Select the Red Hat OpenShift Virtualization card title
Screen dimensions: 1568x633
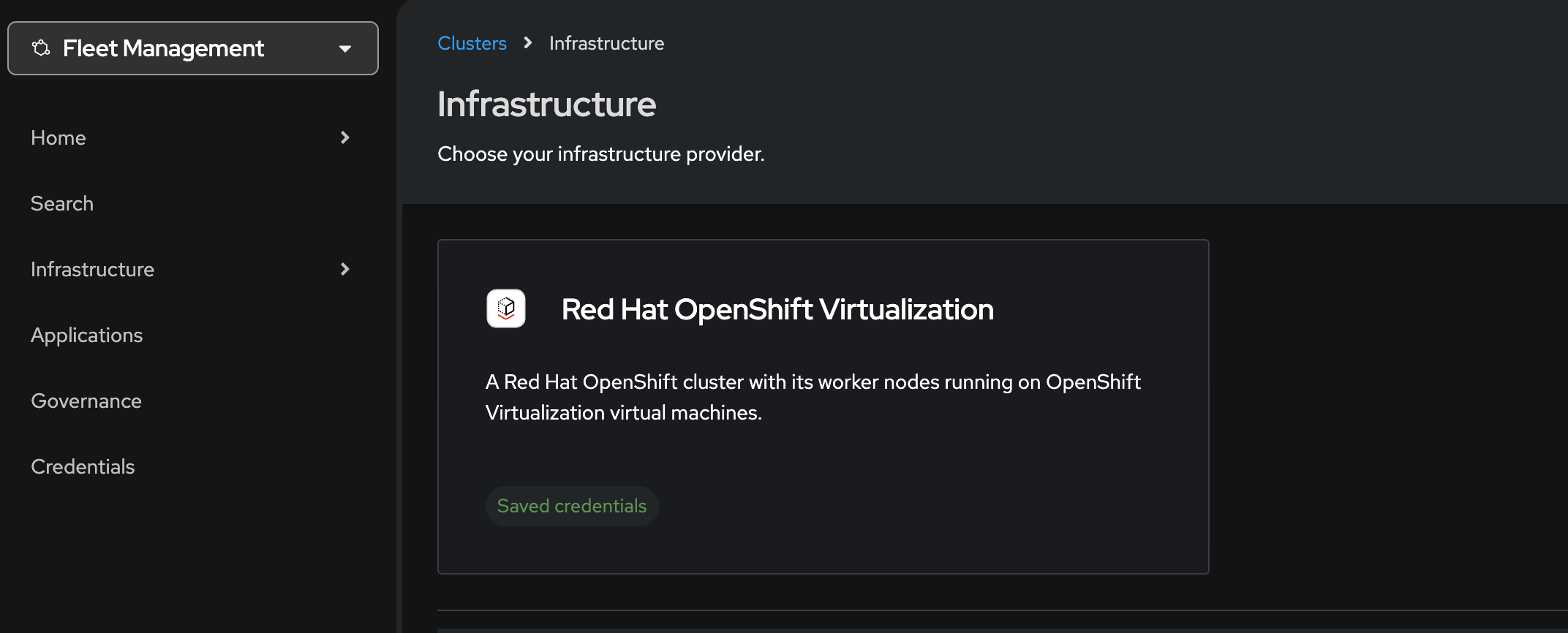(x=777, y=309)
